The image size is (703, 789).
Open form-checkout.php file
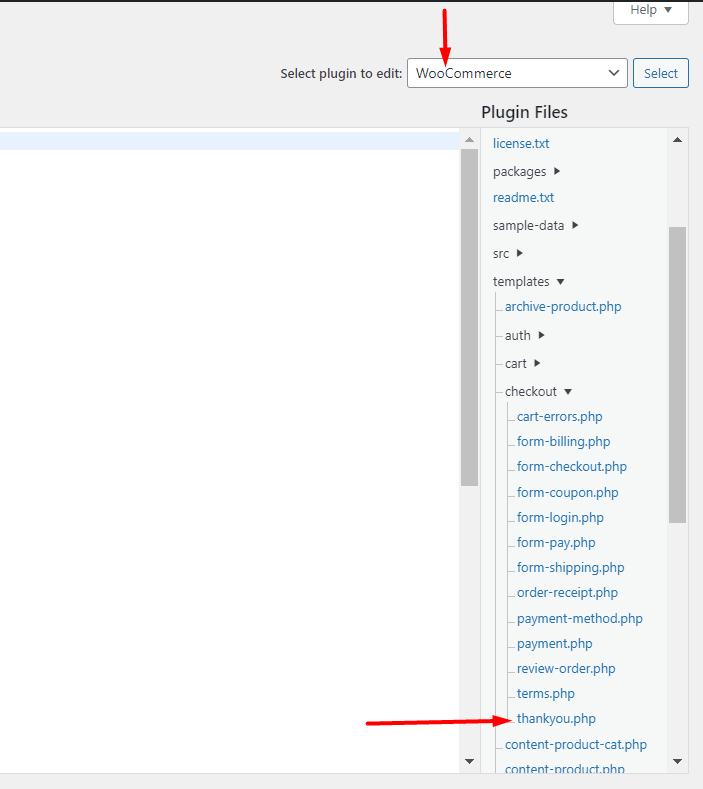click(572, 467)
